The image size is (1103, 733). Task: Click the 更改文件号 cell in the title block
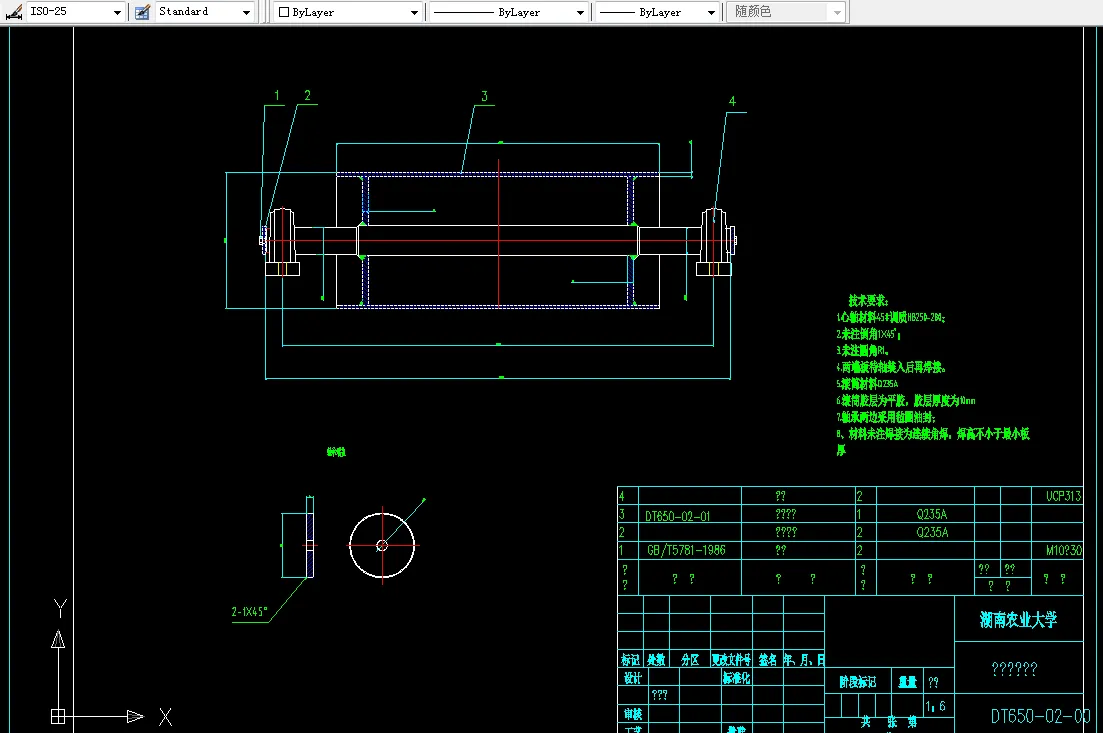click(732, 660)
